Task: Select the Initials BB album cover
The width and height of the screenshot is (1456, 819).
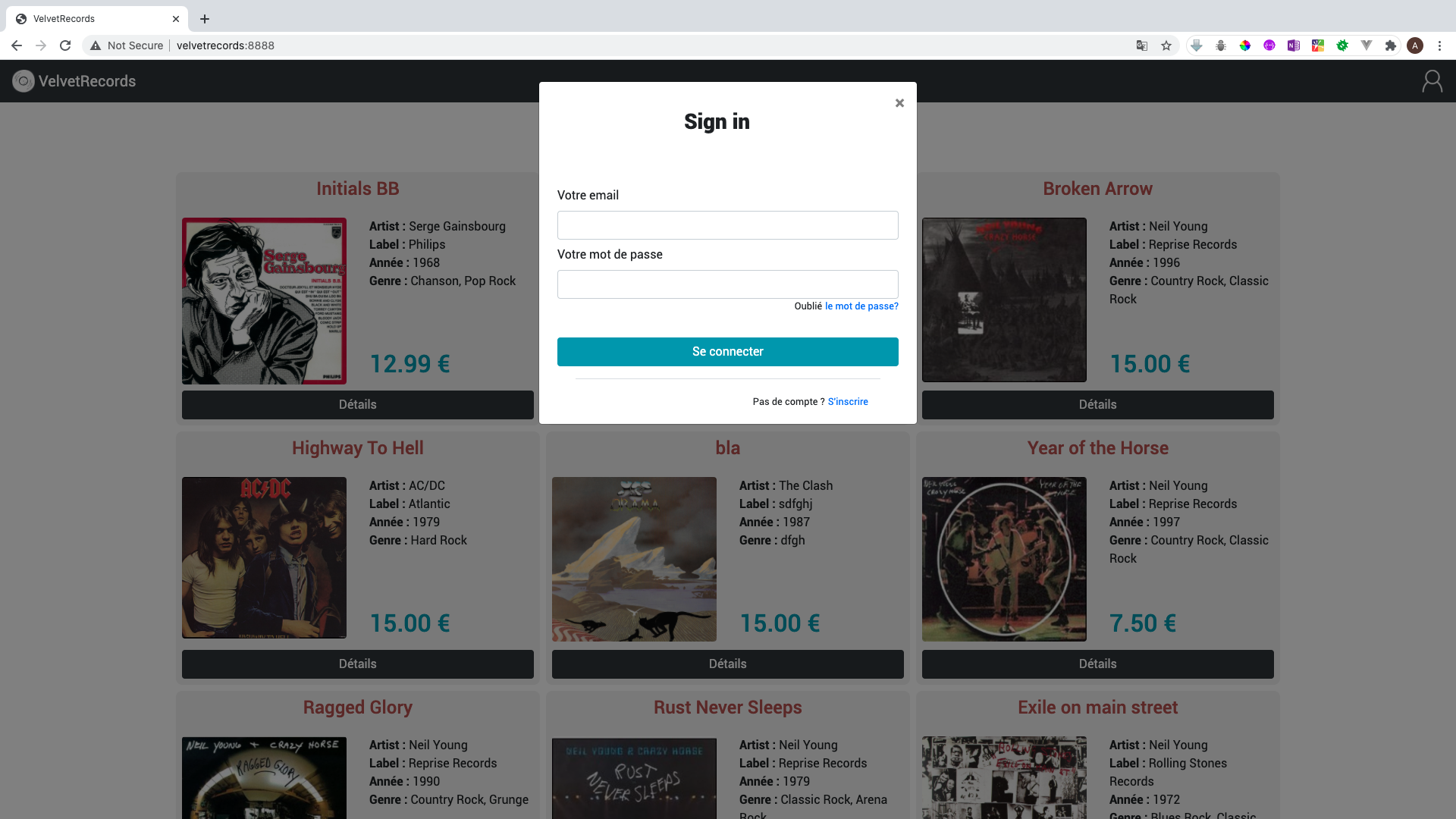Action: [x=264, y=301]
